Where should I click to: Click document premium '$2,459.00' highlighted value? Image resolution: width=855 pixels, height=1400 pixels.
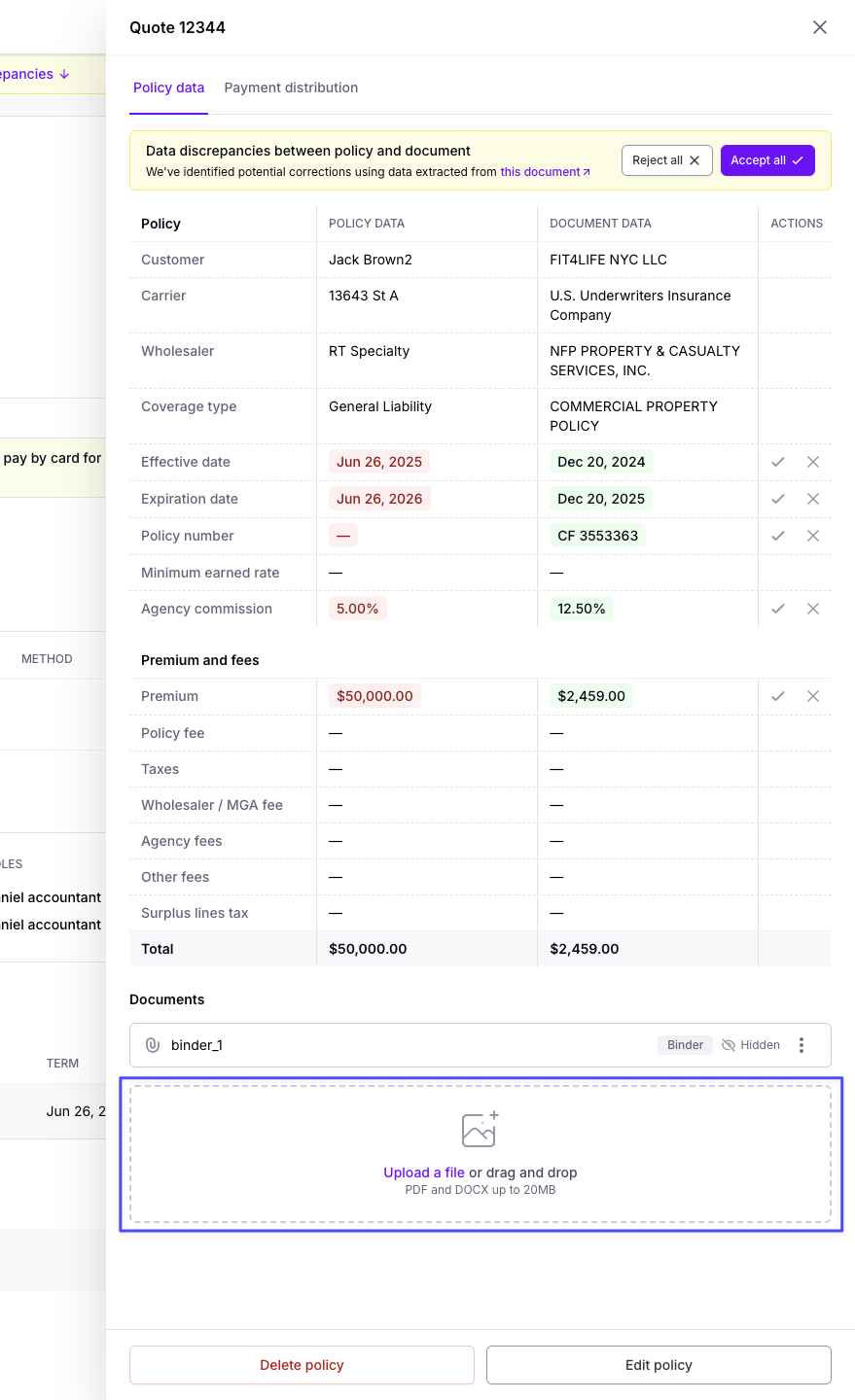(x=591, y=696)
